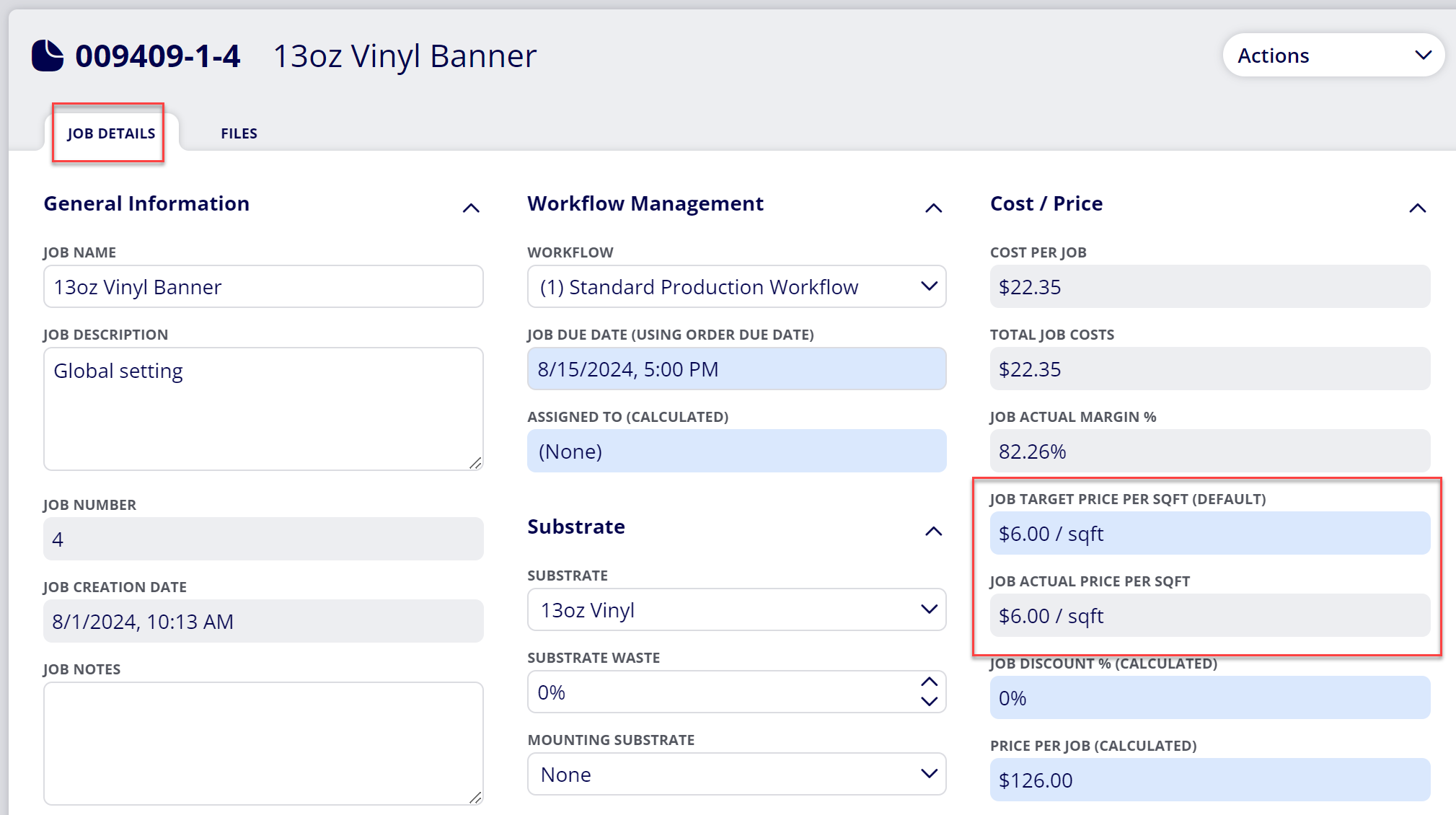Click the Job Target Price Per Sqft field
Screen dimensions: 1456x815
click(1209, 533)
